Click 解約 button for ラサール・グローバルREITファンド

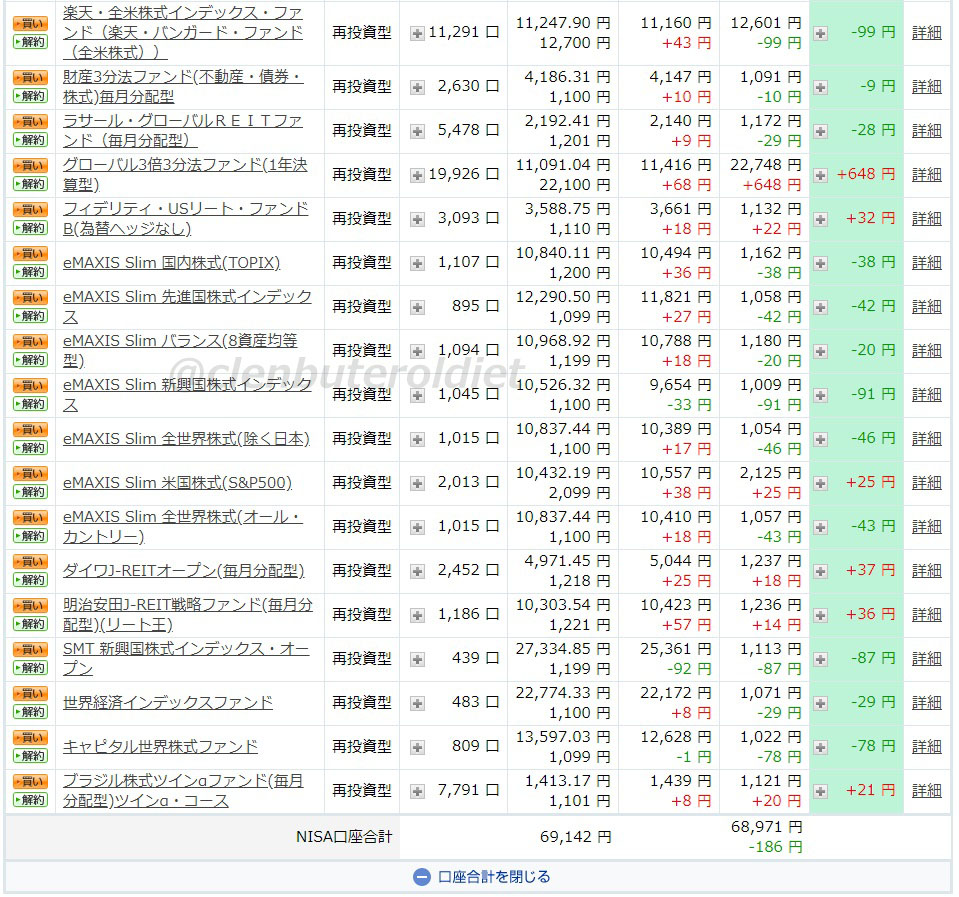31,139
